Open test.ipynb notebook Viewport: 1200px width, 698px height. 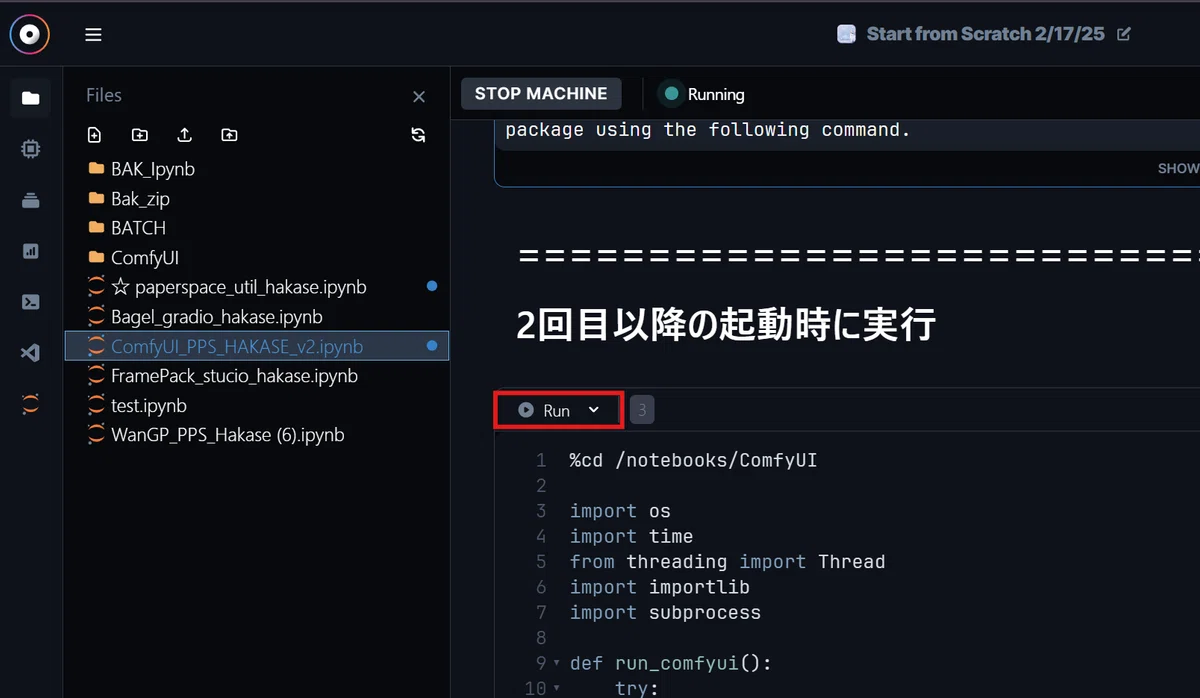click(x=257, y=406)
